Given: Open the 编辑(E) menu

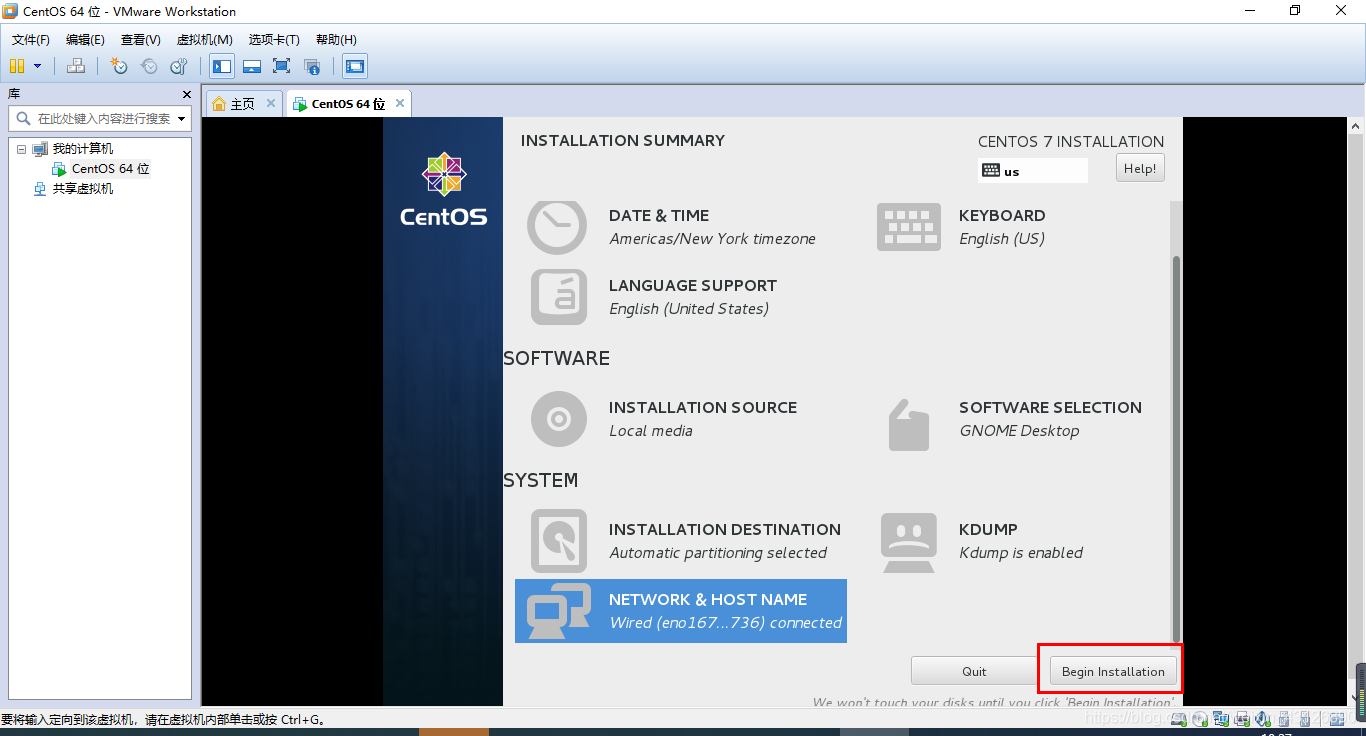Looking at the screenshot, I should pyautogui.click(x=85, y=40).
